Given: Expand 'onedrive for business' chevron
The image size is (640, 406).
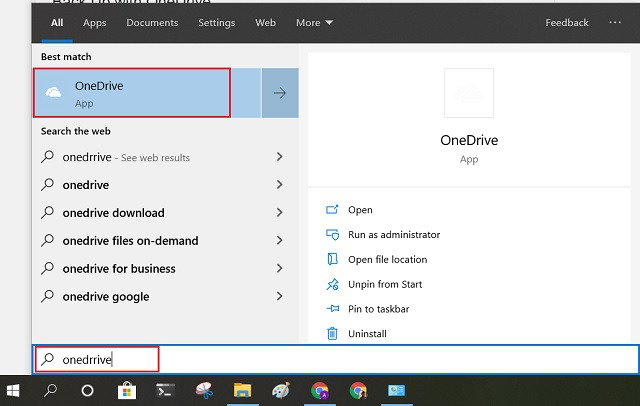Looking at the screenshot, I should click(x=280, y=268).
